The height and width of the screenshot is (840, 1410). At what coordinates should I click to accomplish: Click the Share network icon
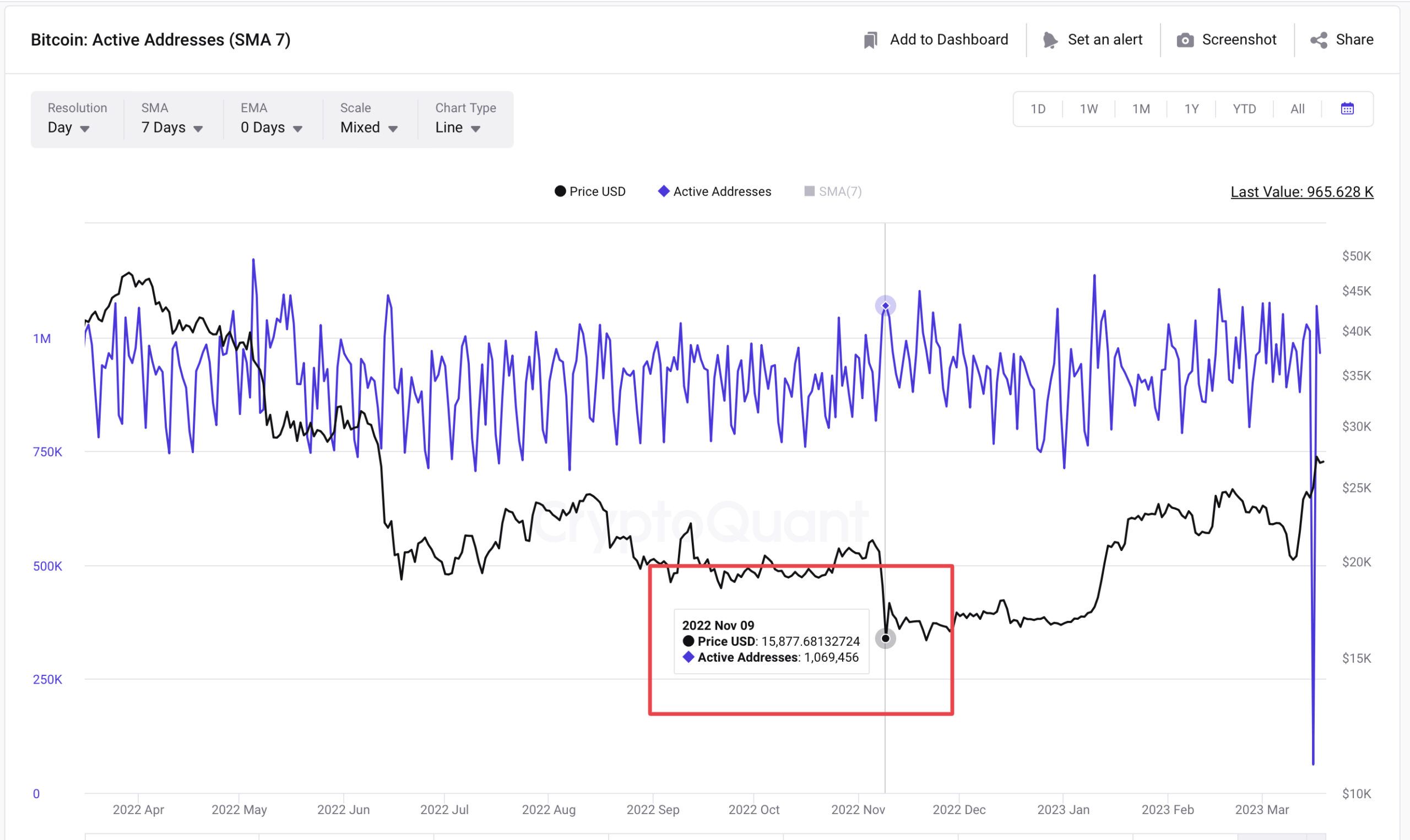pyautogui.click(x=1319, y=40)
